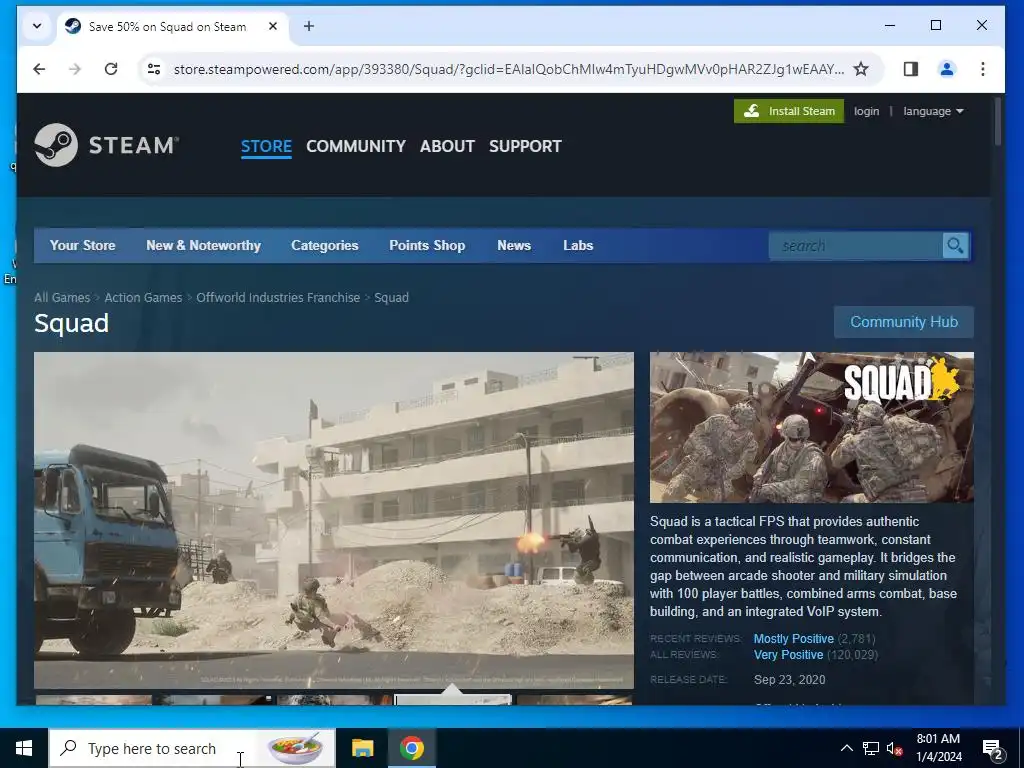Click the 'Squad' page title heading
Image resolution: width=1024 pixels, height=768 pixels.
(x=72, y=323)
